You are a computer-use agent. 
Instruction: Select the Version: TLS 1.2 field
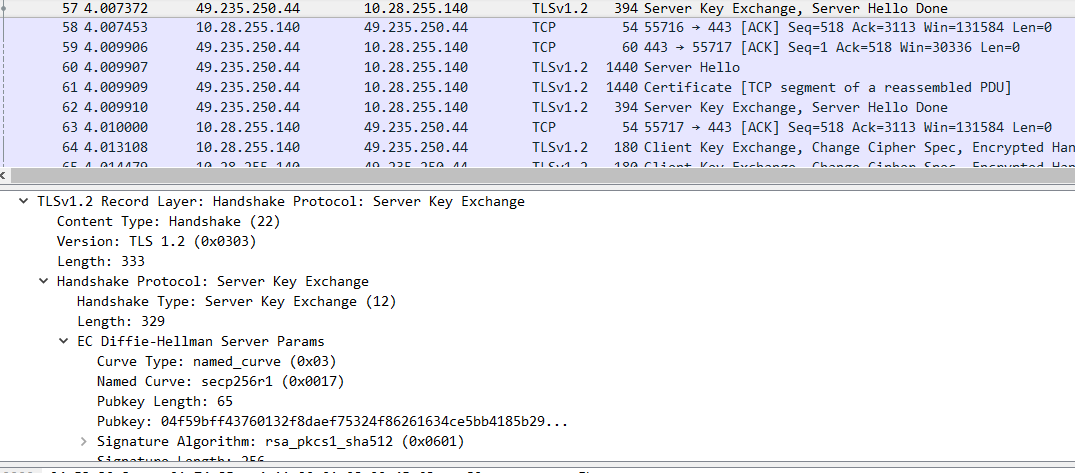[143, 241]
